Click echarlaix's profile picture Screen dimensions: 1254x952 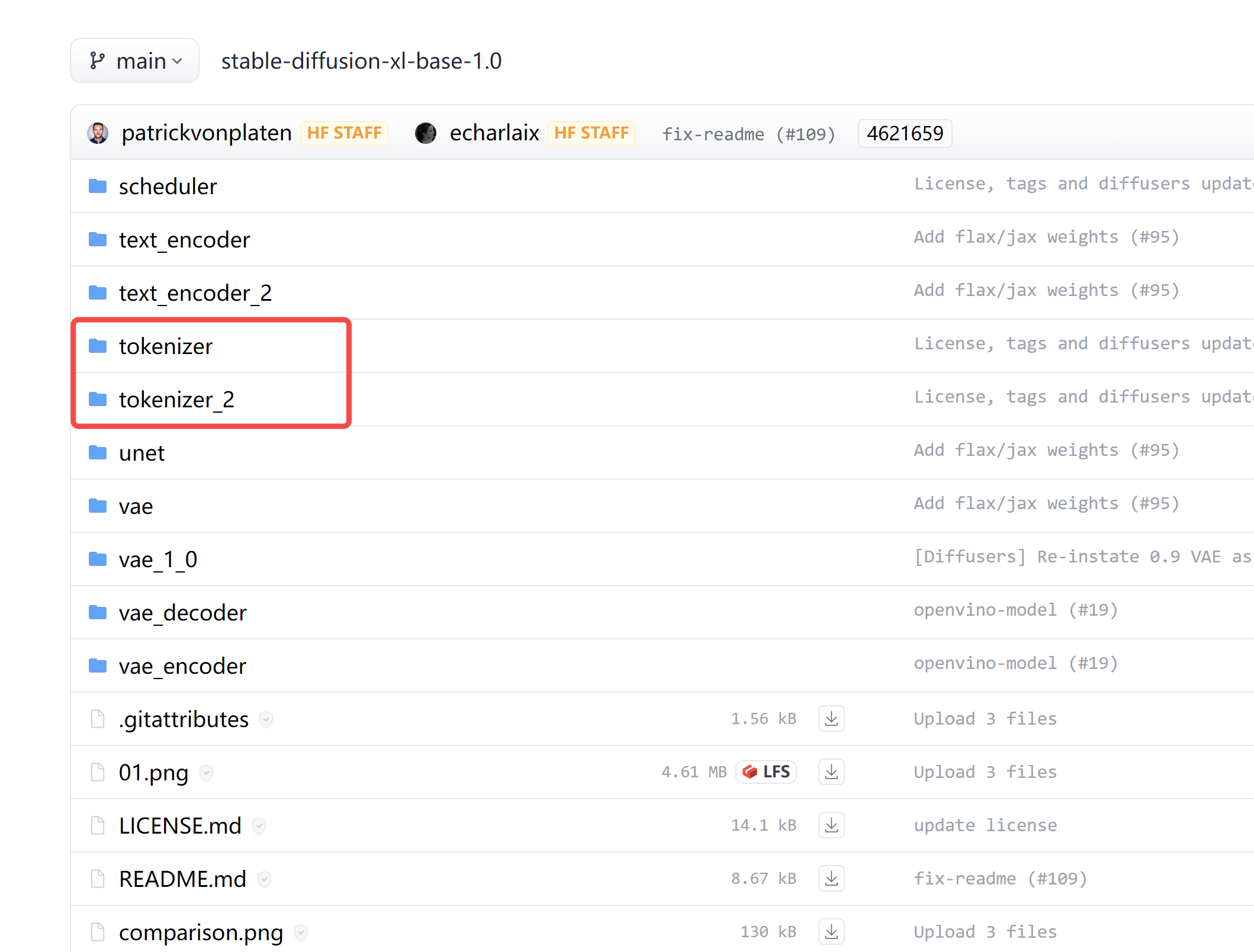pyautogui.click(x=426, y=133)
